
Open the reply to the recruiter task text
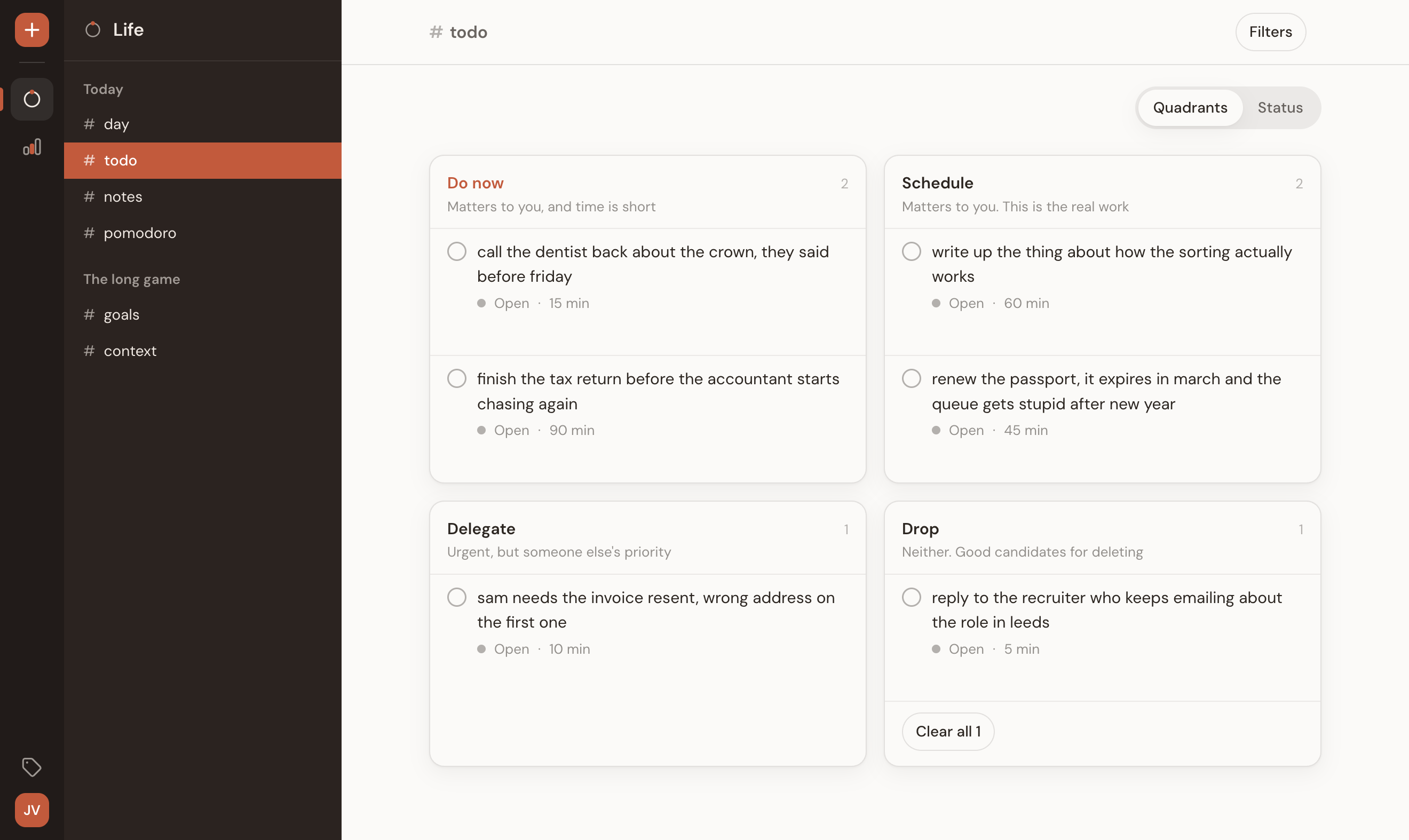point(1107,609)
